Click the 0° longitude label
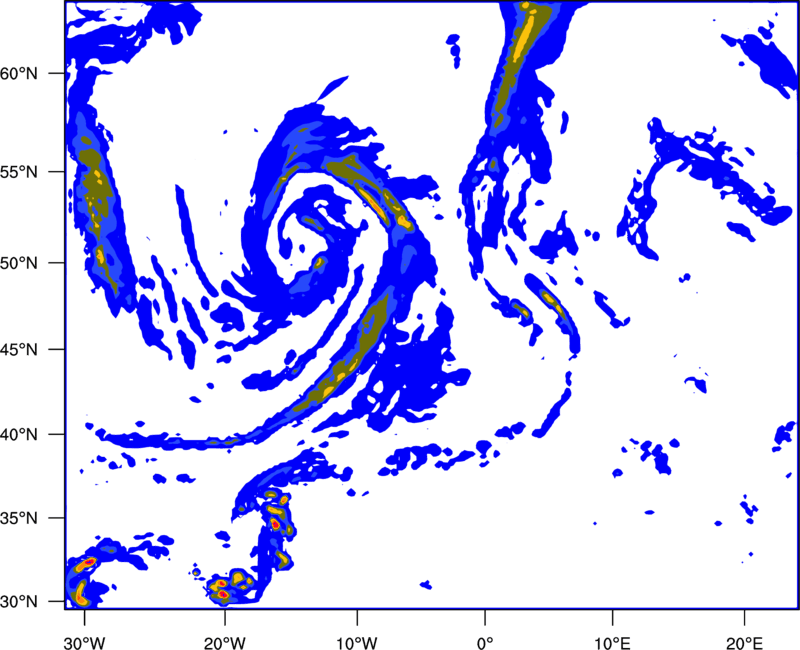The height and width of the screenshot is (650, 800). click(485, 643)
